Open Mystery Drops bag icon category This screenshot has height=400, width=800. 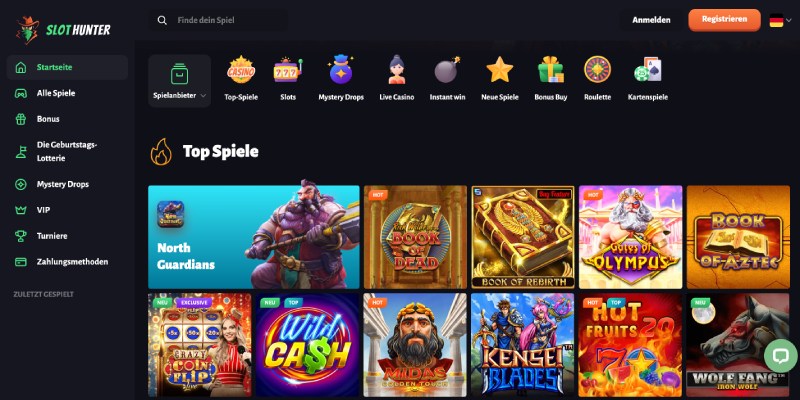341,70
